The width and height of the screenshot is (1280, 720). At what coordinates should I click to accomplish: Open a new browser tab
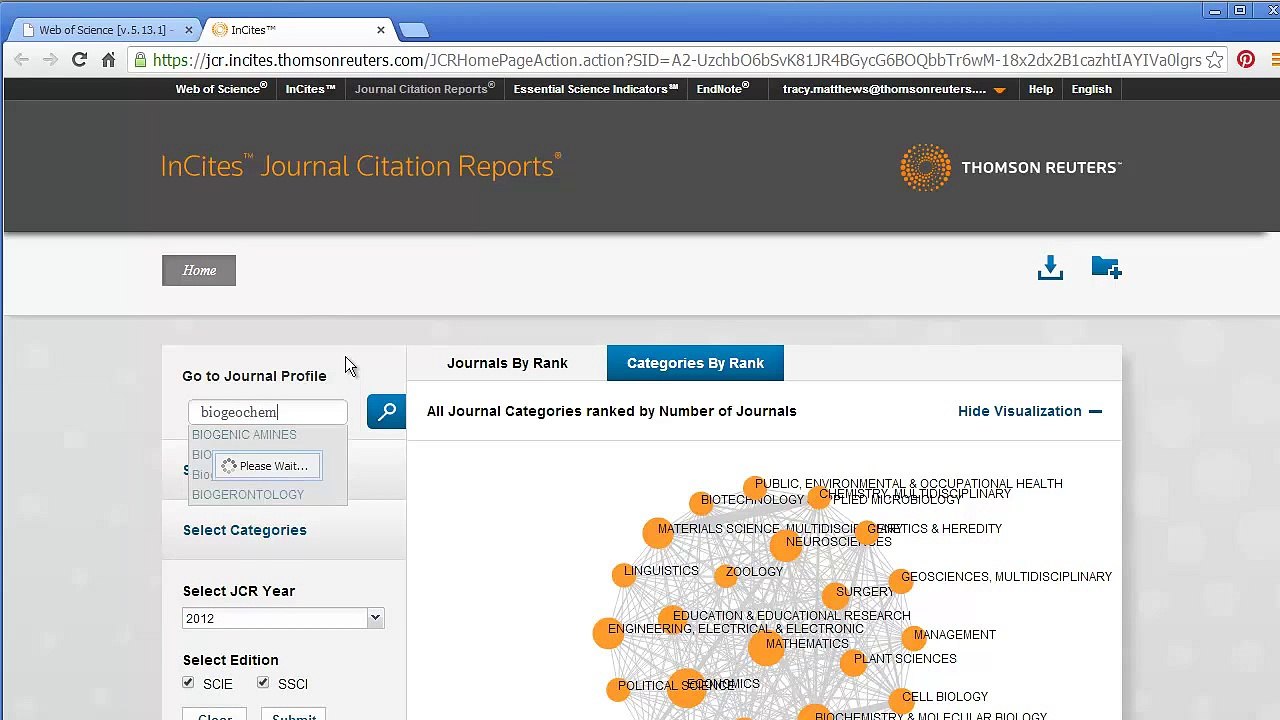point(413,30)
